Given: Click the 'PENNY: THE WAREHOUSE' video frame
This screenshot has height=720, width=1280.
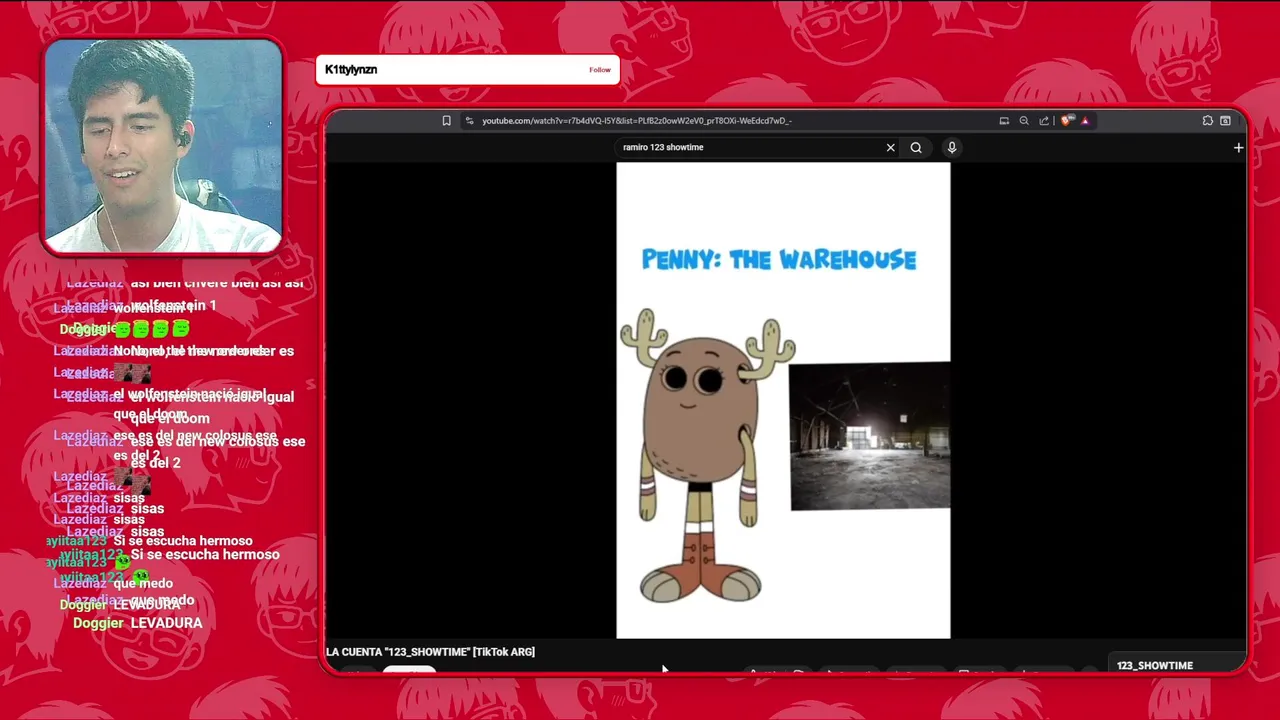Looking at the screenshot, I should click(783, 400).
